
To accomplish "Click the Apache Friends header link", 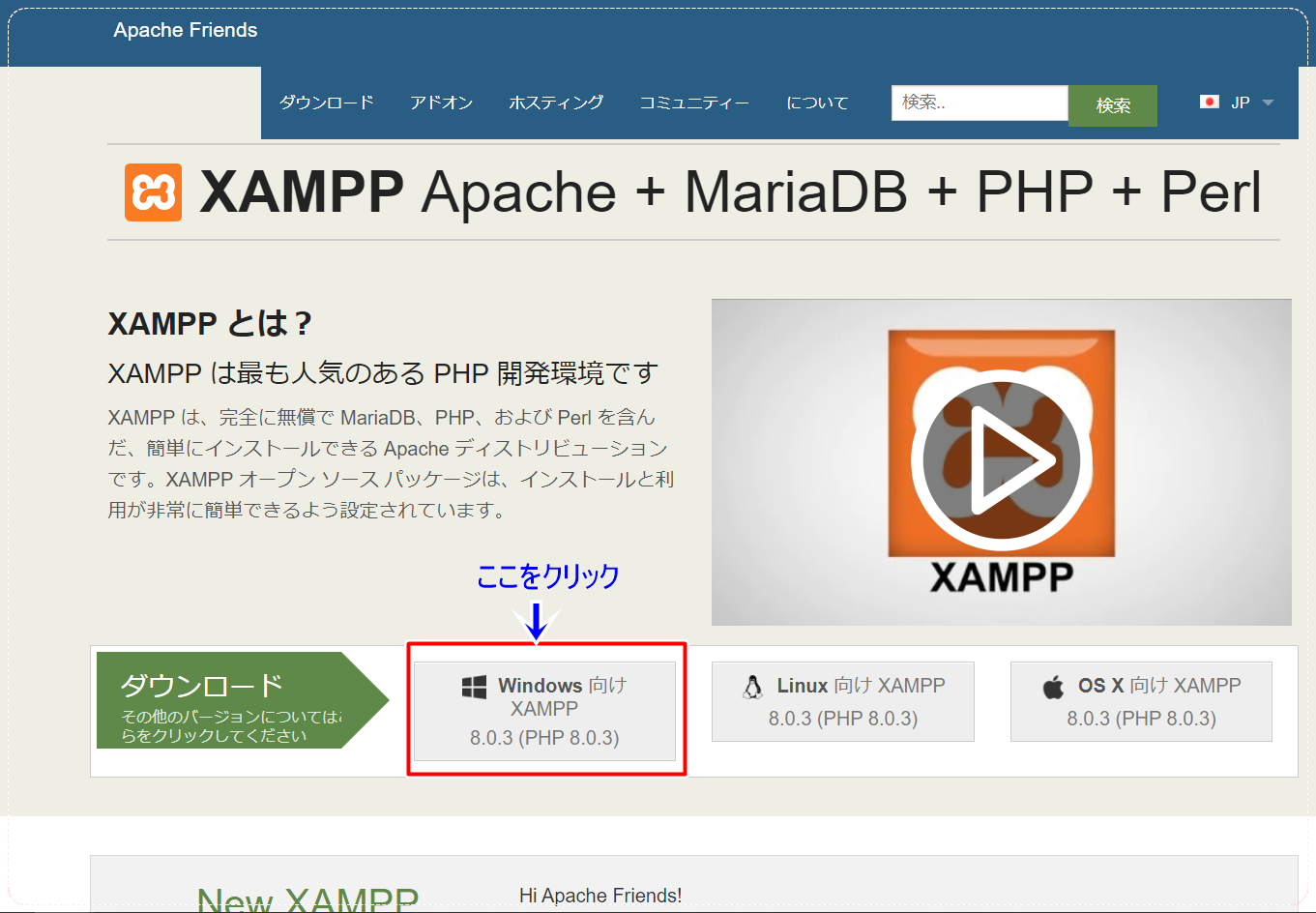I will 186,30.
